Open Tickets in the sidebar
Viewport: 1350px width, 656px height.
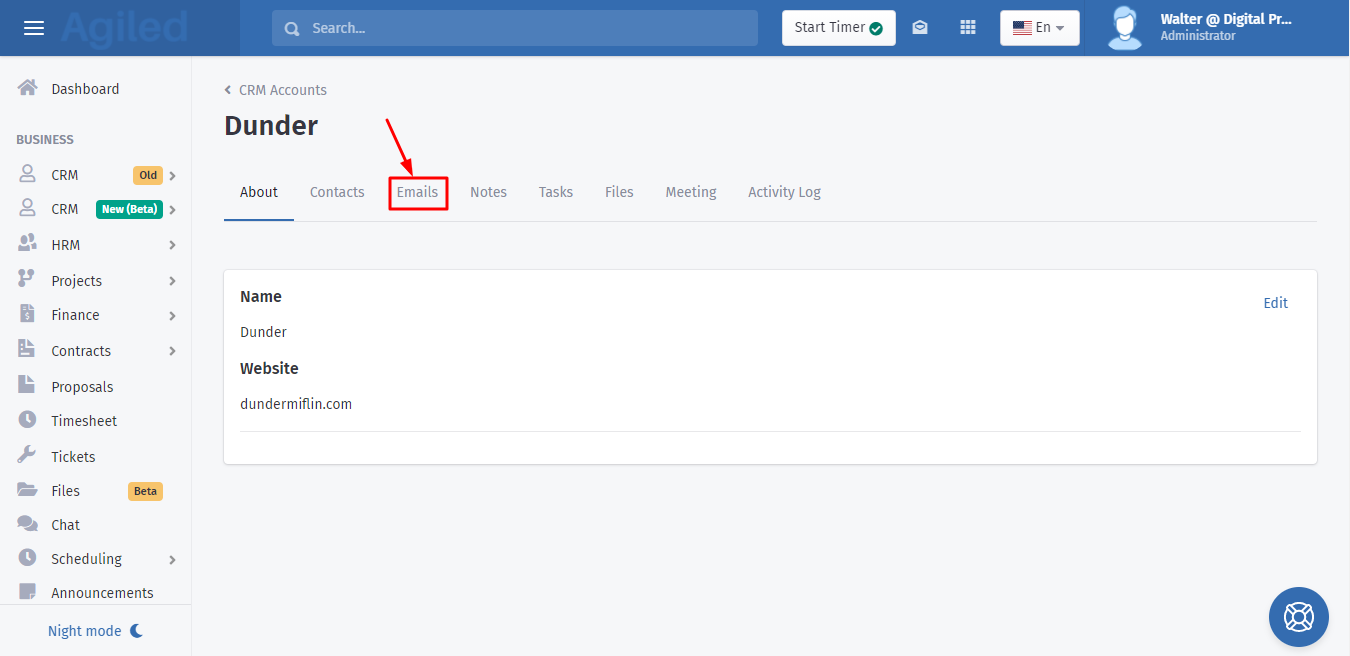pyautogui.click(x=73, y=457)
